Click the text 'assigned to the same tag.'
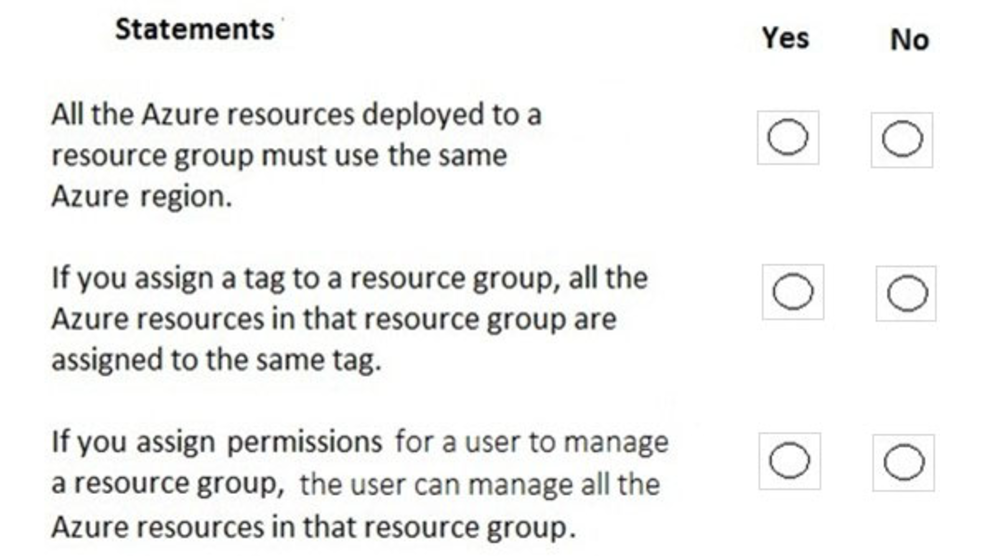Viewport: 1005px width, 557px height. [x=217, y=360]
